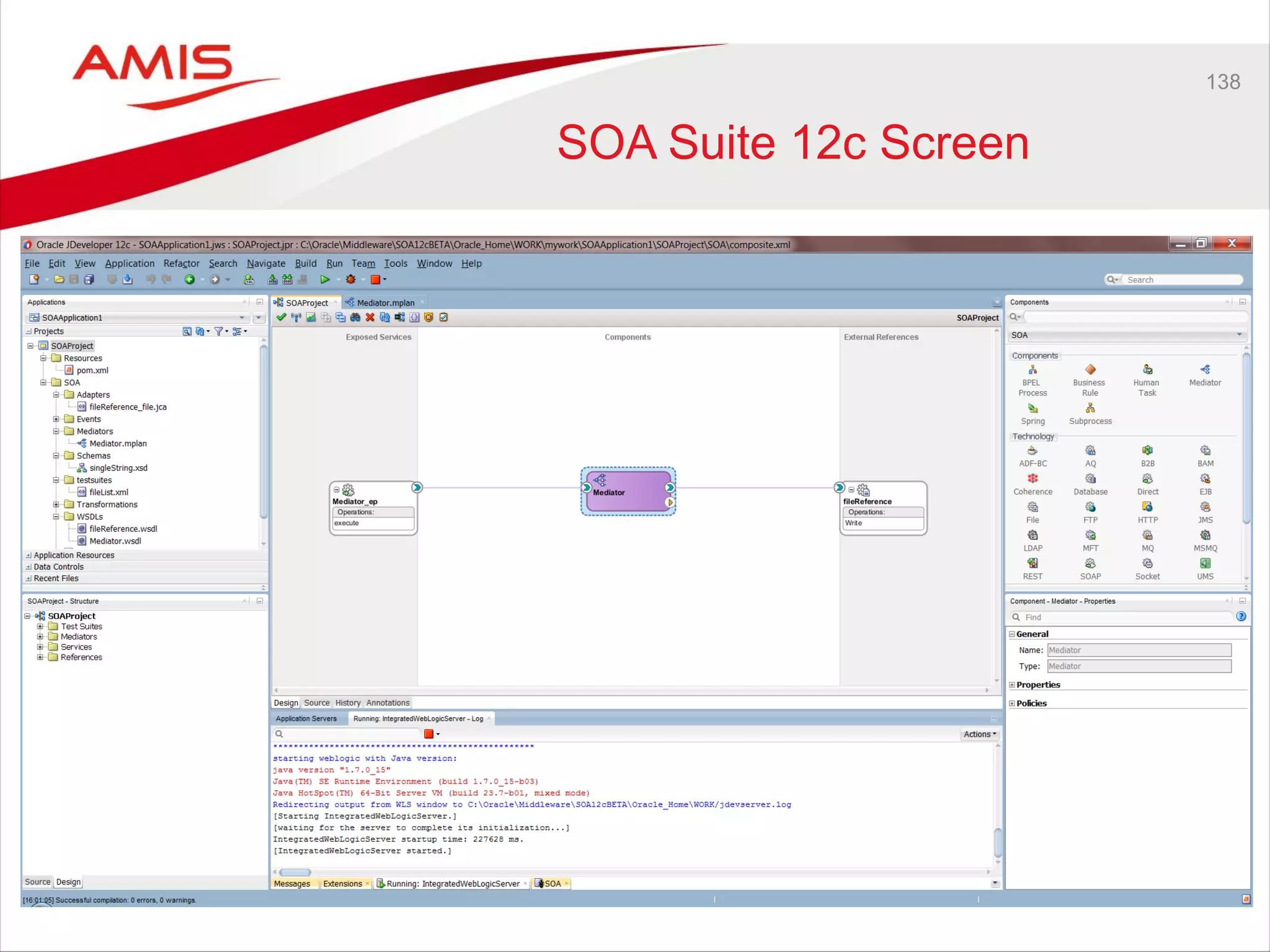The width and height of the screenshot is (1270, 952).
Task: Expand Test Suites in Structure panel
Action: (x=40, y=627)
